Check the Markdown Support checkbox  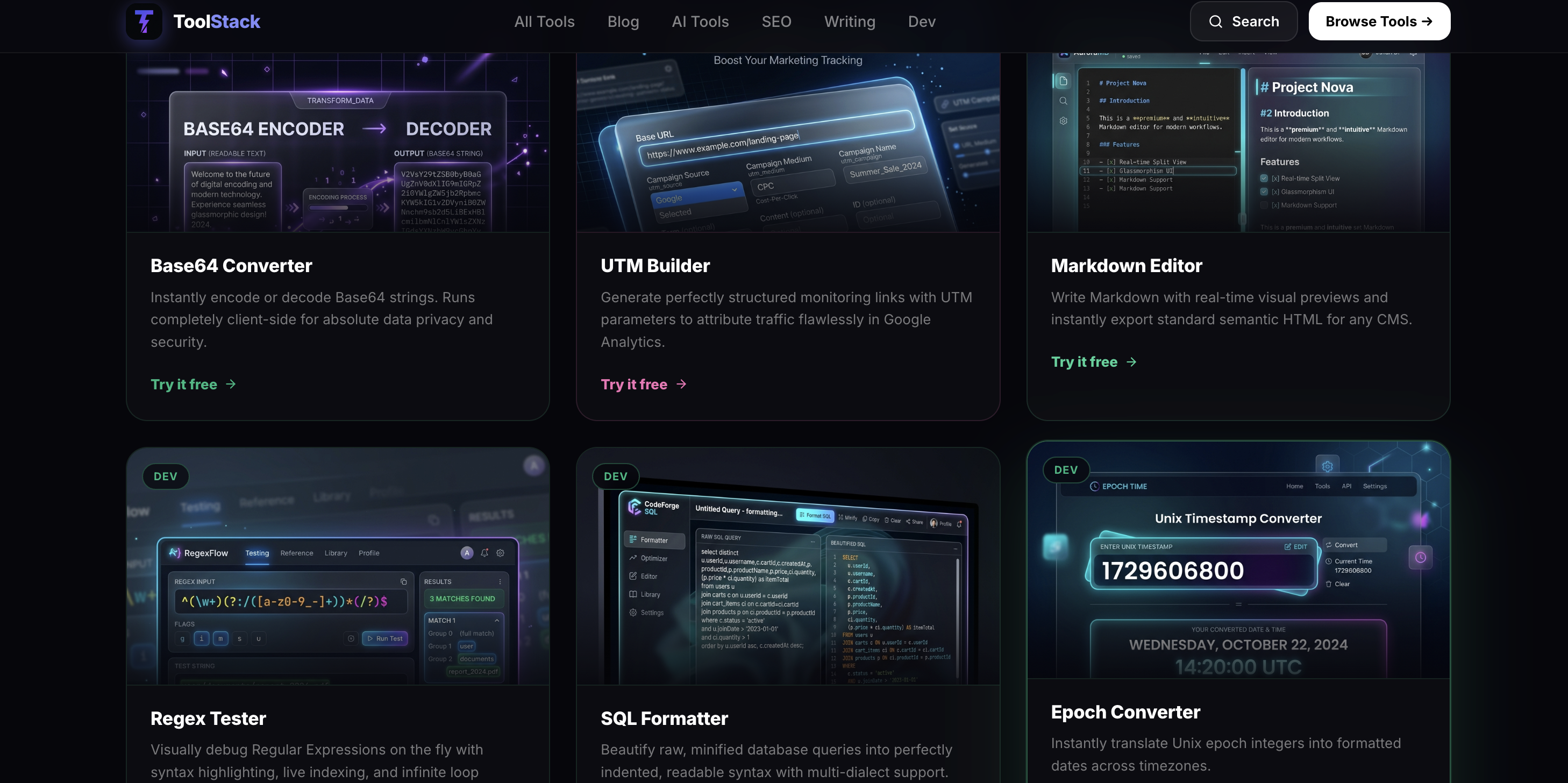1264,205
